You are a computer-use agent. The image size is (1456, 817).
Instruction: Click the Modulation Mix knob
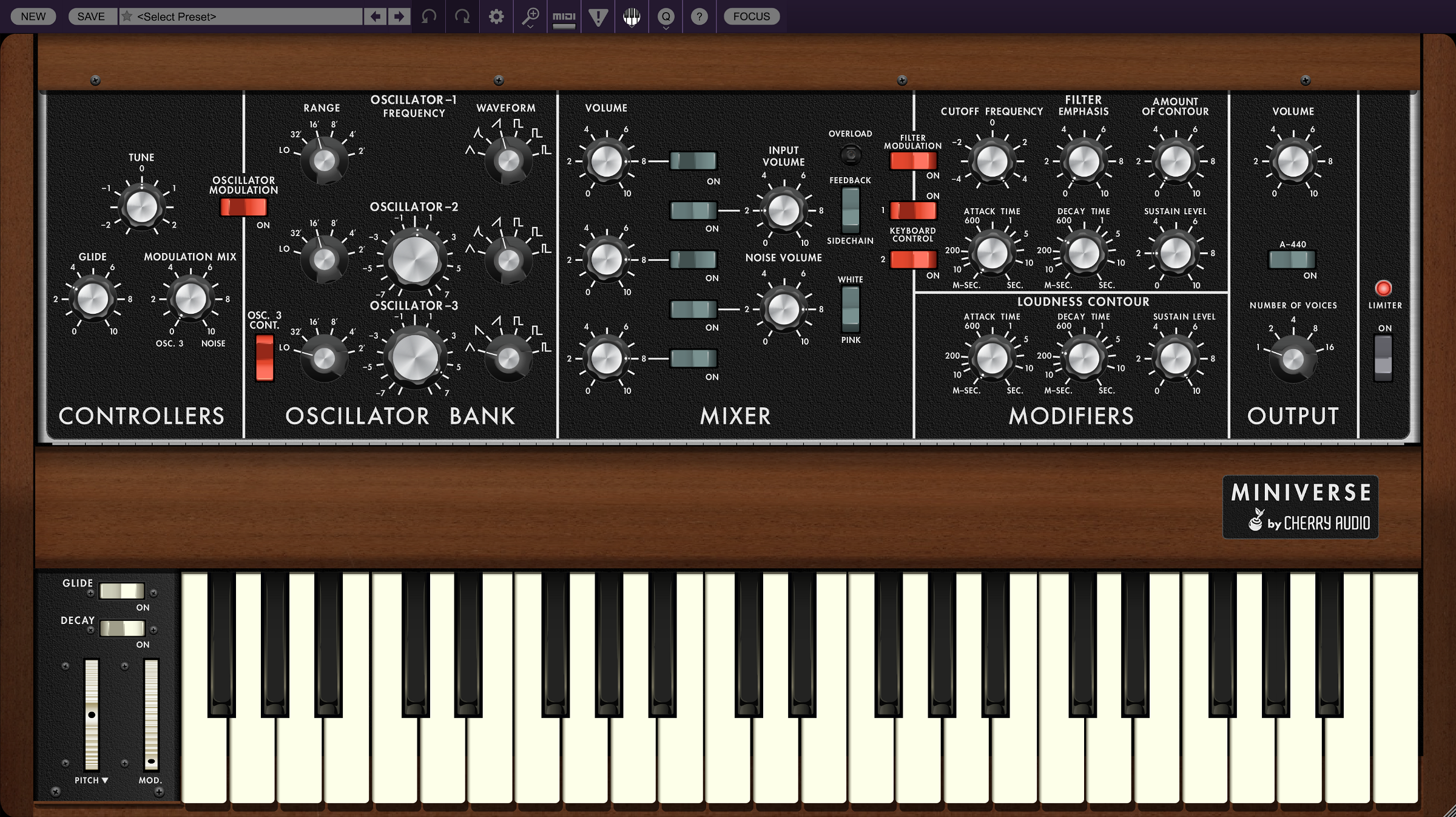coord(190,299)
